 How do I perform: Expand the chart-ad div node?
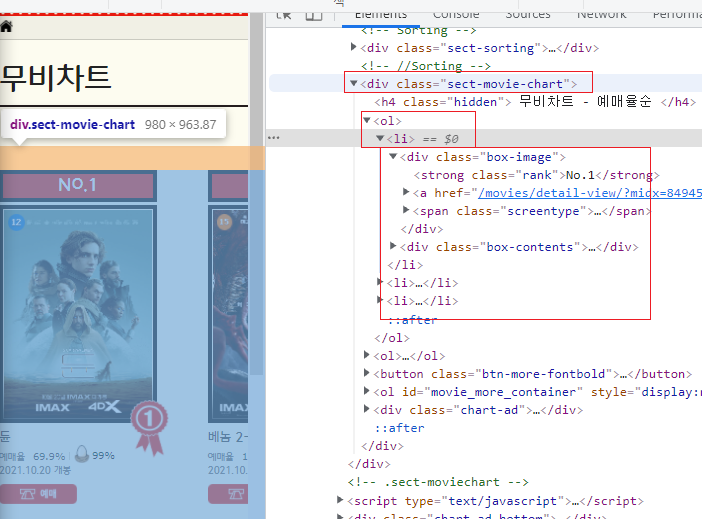[367, 408]
